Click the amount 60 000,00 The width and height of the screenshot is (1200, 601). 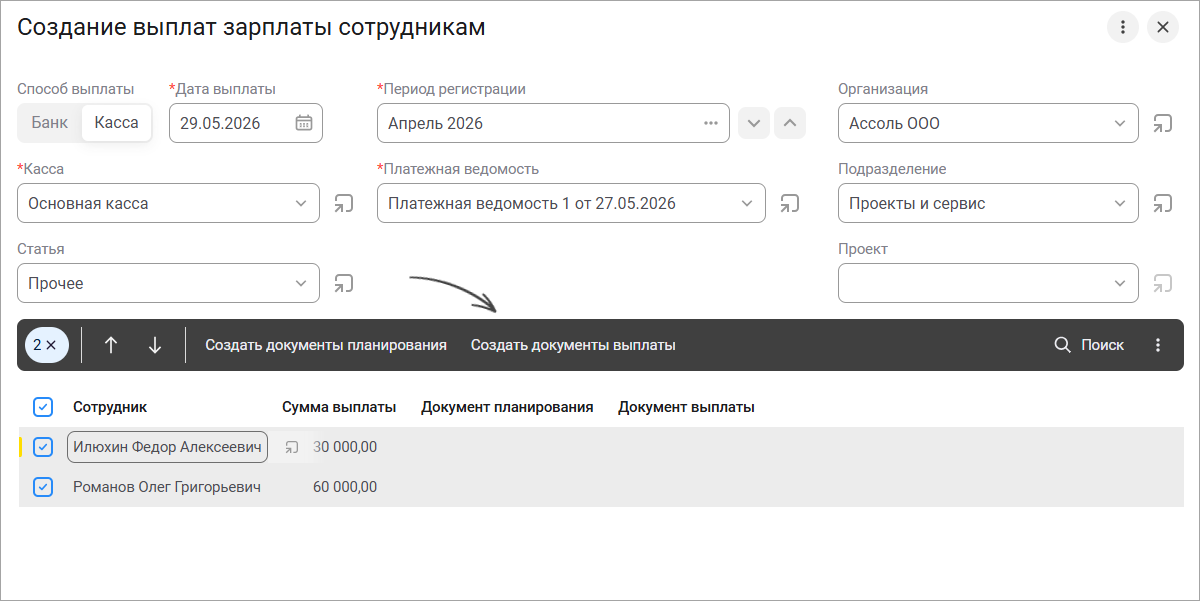tap(345, 487)
